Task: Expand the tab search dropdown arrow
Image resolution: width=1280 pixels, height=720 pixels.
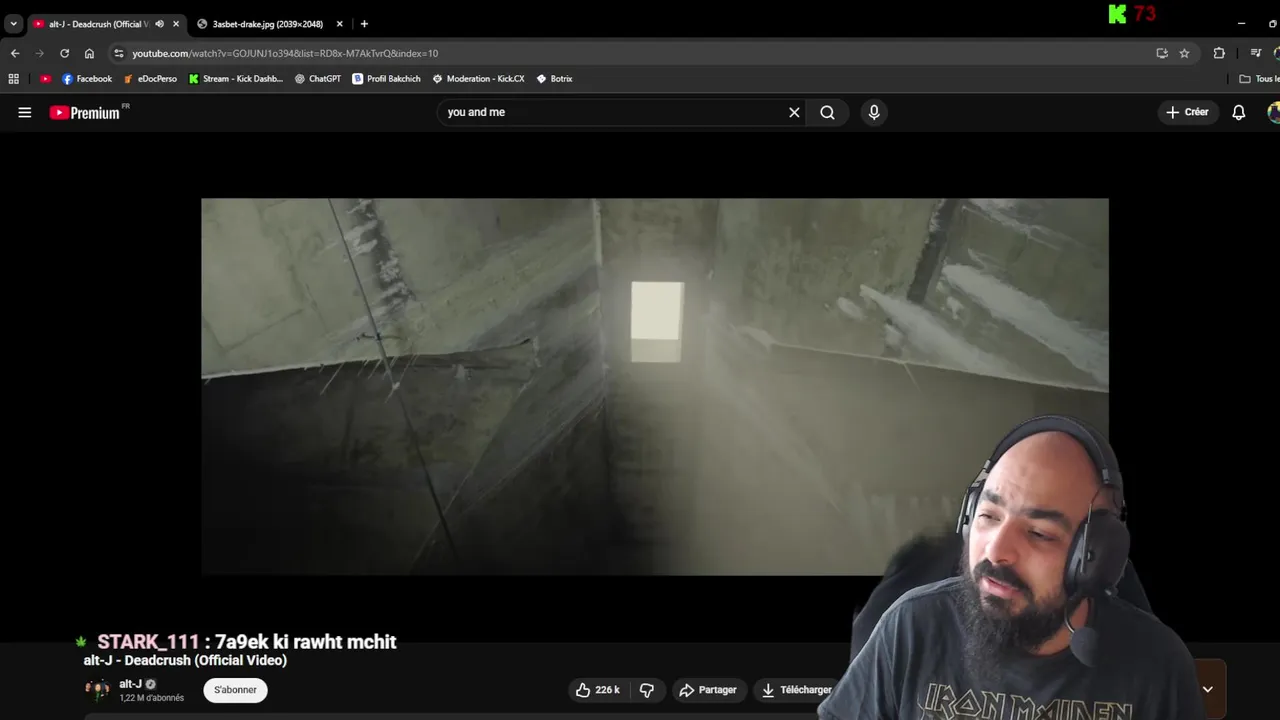Action: click(x=13, y=24)
